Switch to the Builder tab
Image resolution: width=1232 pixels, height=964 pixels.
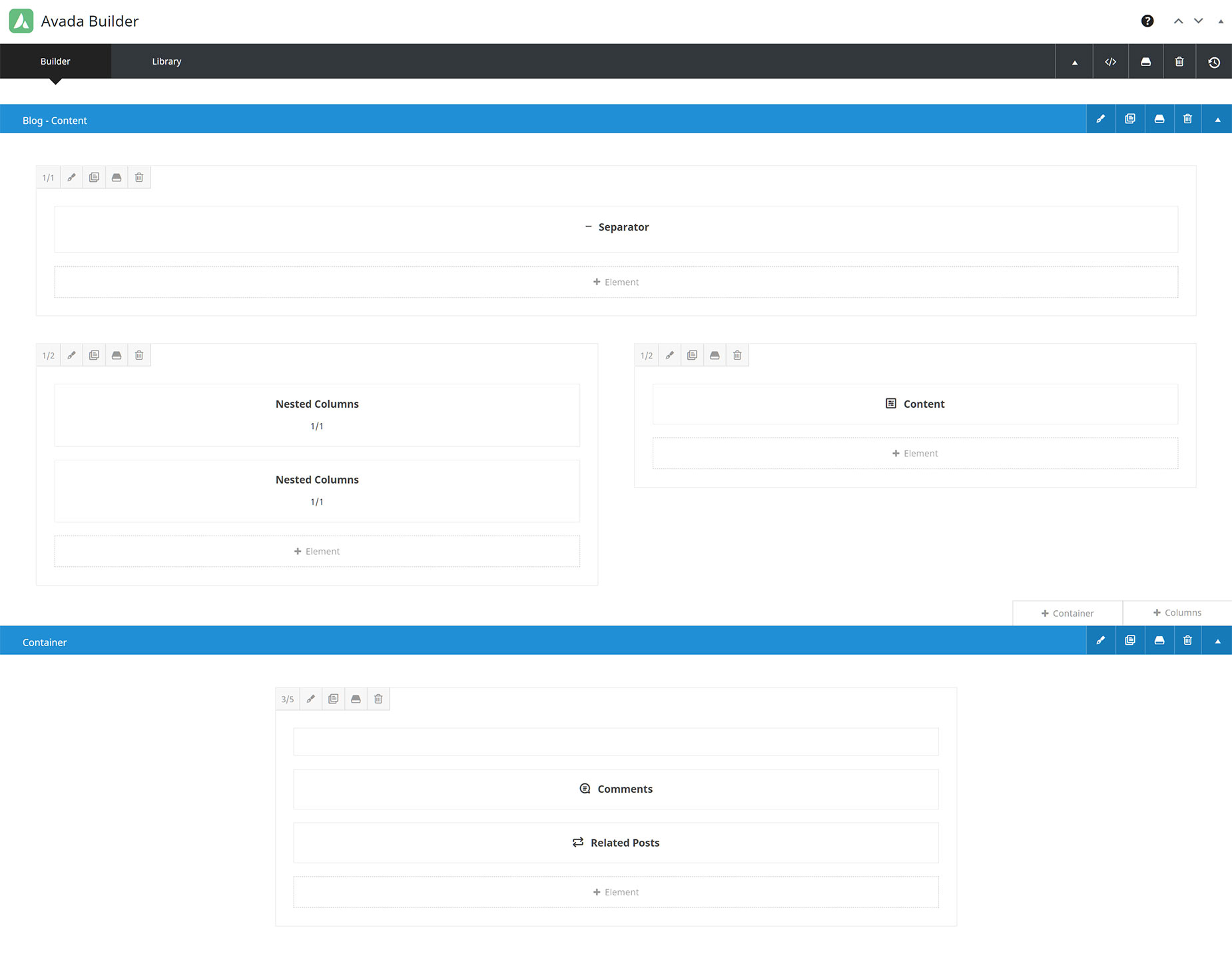coord(55,61)
